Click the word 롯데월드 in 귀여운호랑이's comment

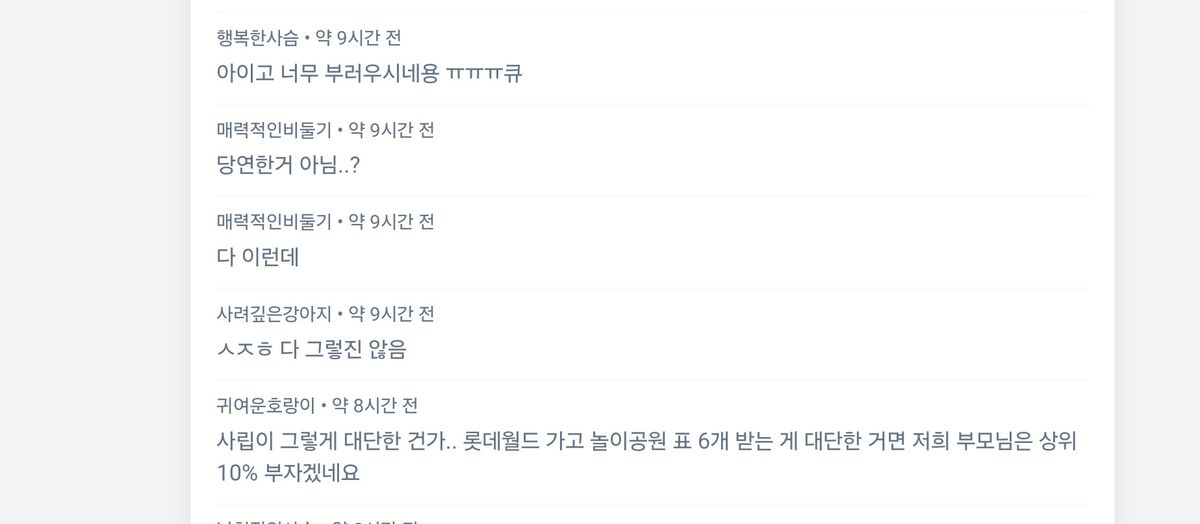pos(504,441)
